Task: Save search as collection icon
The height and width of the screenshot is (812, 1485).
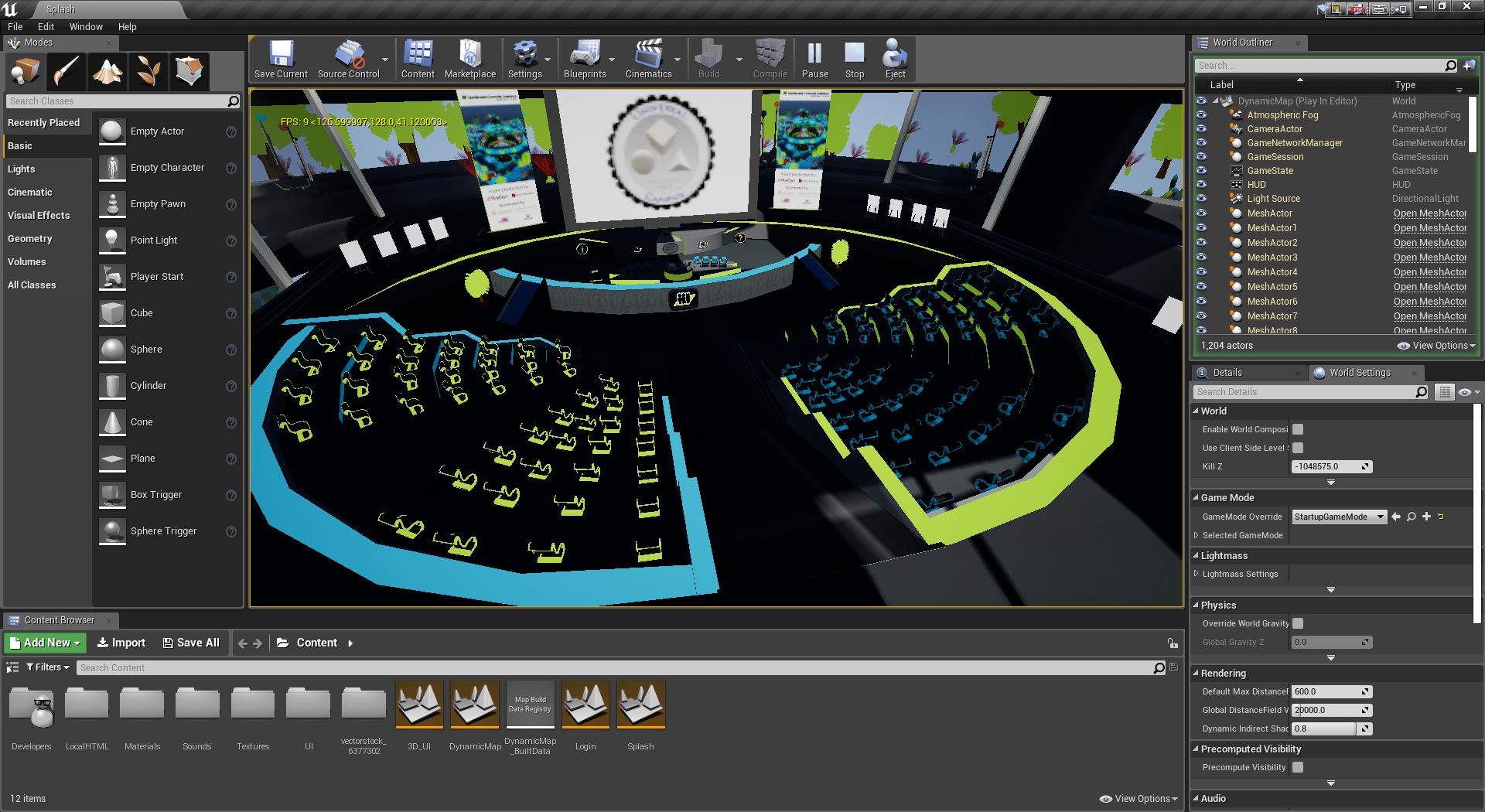Action: 1173,667
